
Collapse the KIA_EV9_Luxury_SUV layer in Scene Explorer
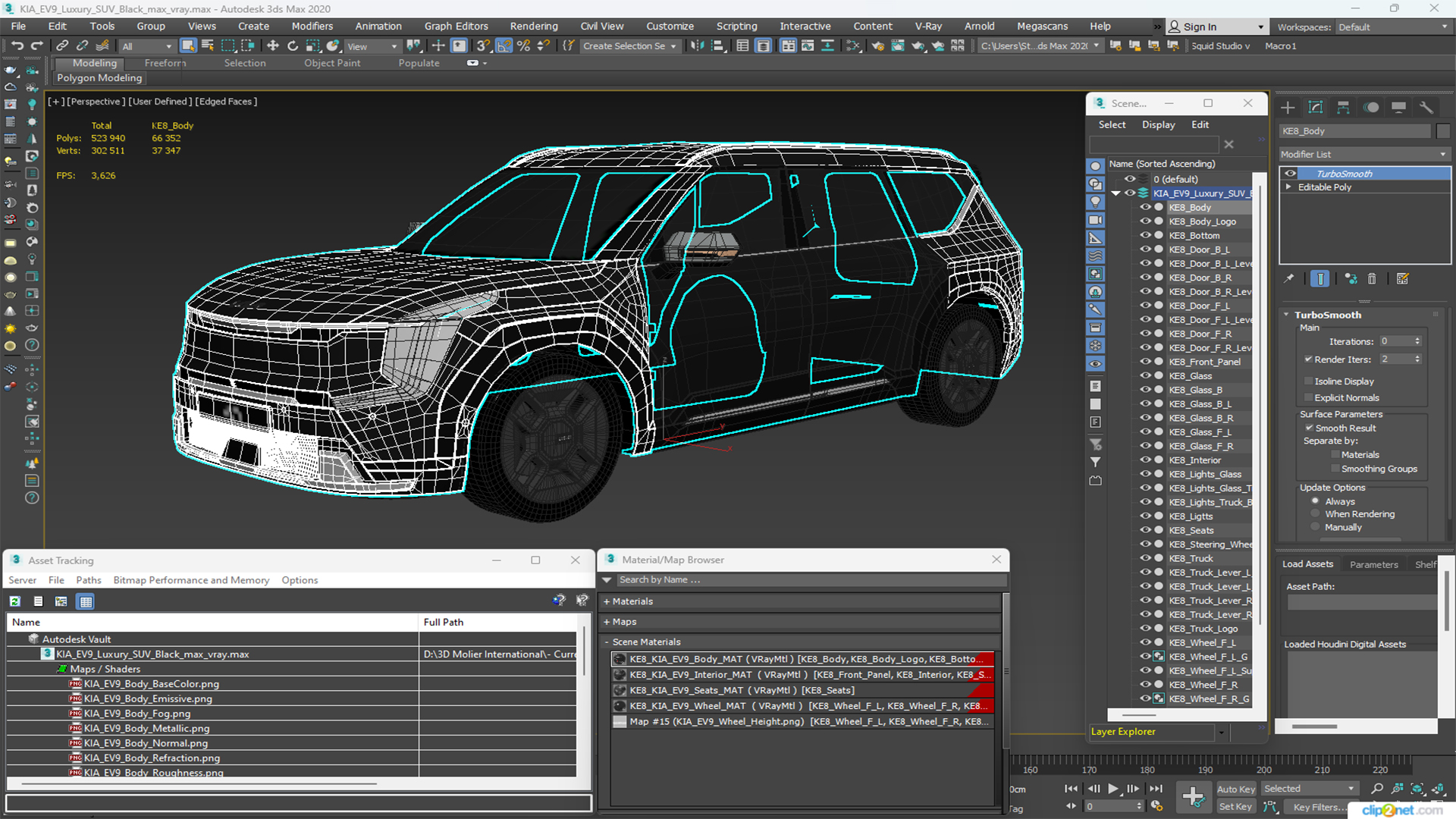pyautogui.click(x=1116, y=193)
